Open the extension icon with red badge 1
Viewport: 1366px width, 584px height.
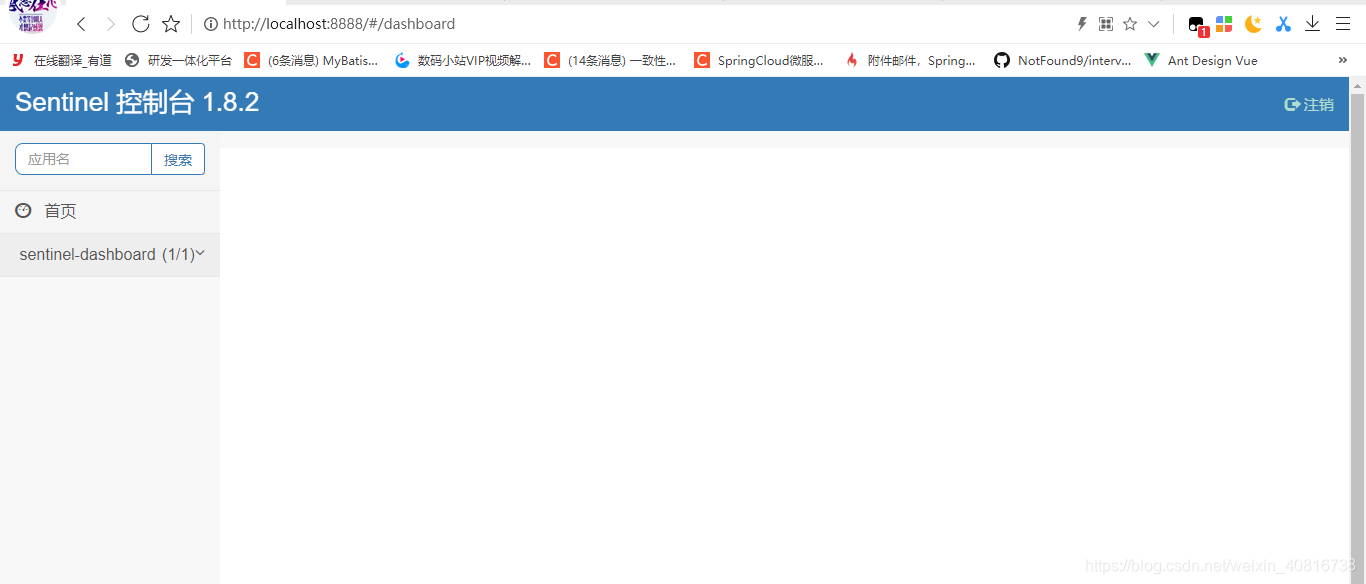coord(1197,25)
